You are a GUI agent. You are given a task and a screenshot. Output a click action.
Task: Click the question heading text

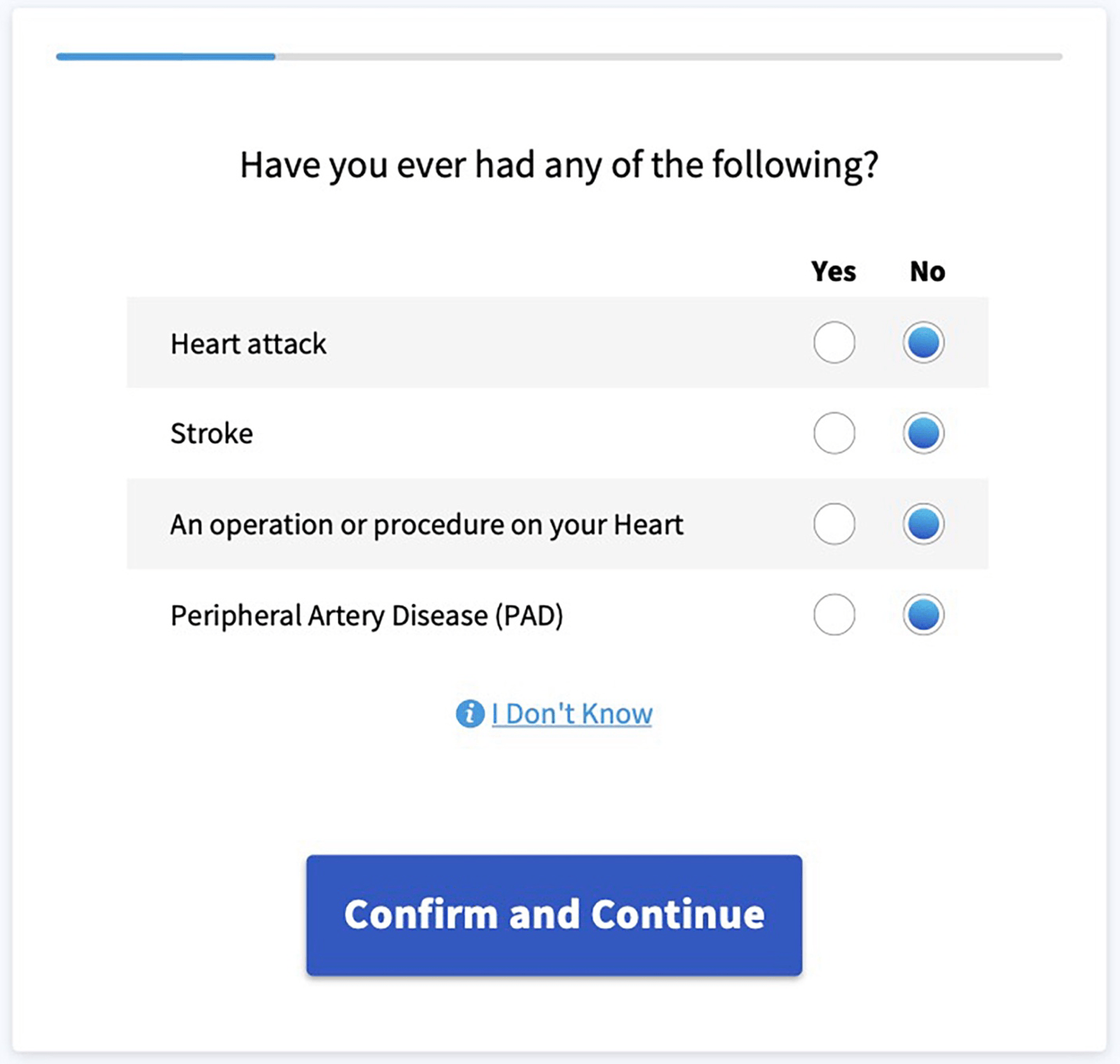point(559,165)
